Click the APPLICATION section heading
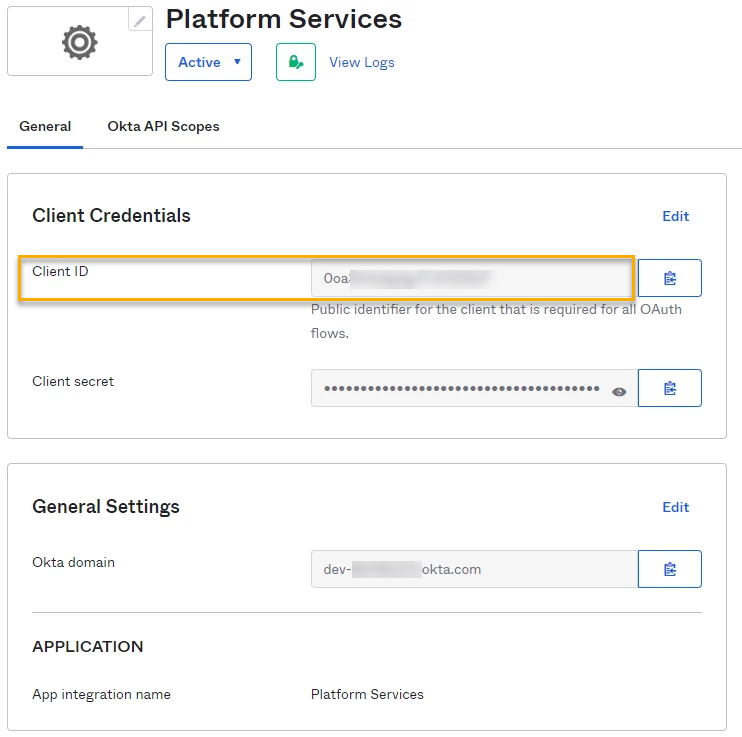 pyautogui.click(x=88, y=647)
